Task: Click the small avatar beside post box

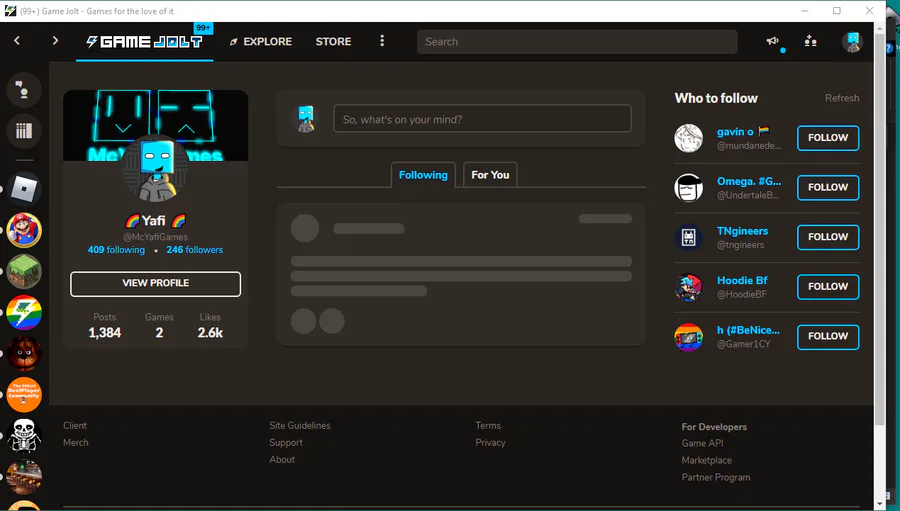Action: coord(306,119)
